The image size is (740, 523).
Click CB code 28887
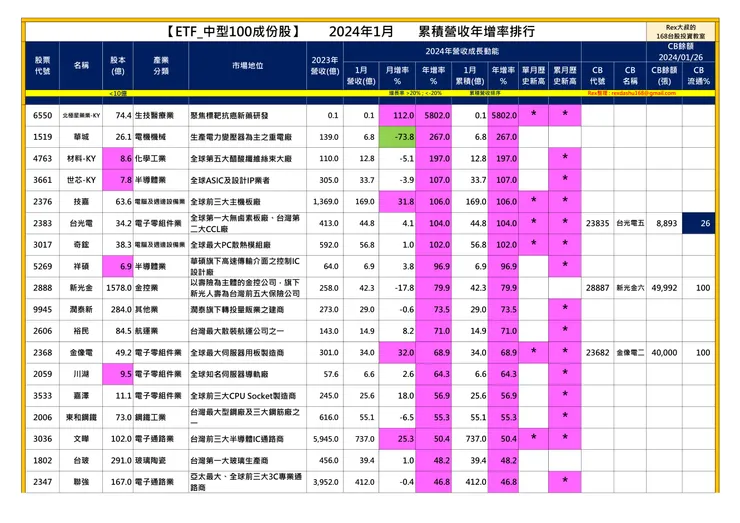tap(597, 288)
